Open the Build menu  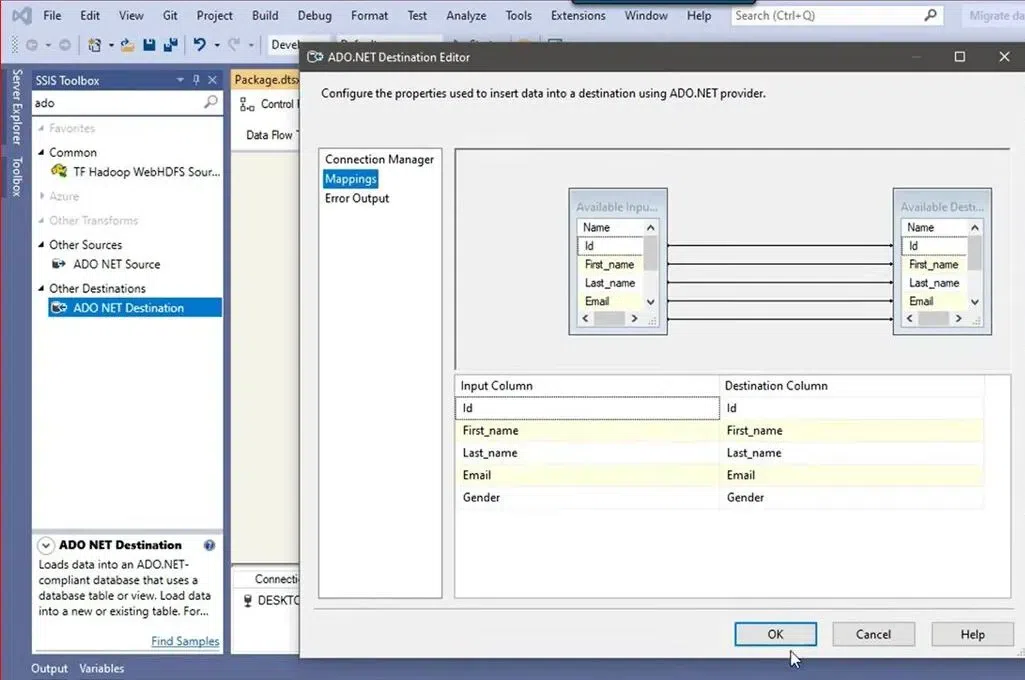point(265,16)
